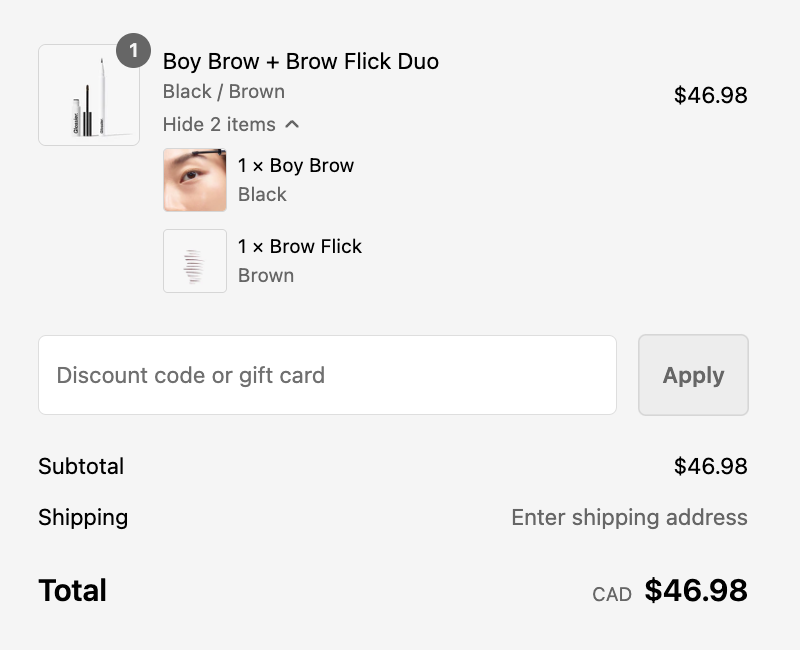Click the Brow Flick Brown swatch thumbnail
Viewport: 800px width, 650px height.
(195, 261)
